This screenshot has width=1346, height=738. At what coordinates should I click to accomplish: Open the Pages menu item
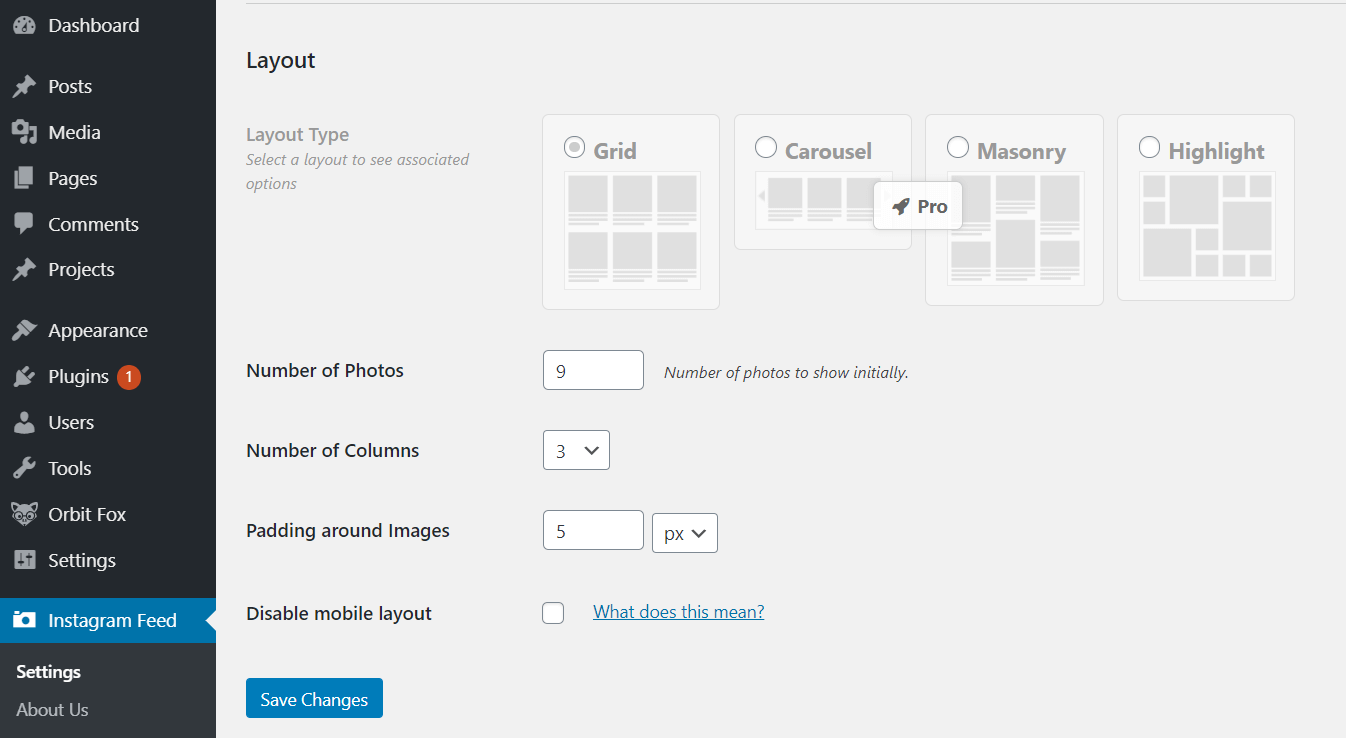tap(72, 178)
